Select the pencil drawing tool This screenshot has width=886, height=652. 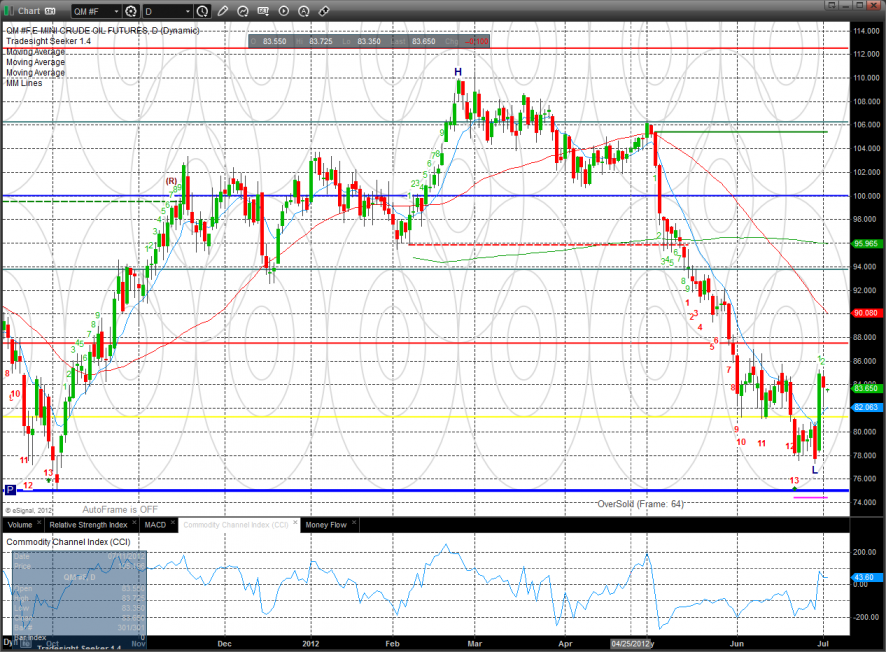(223, 11)
